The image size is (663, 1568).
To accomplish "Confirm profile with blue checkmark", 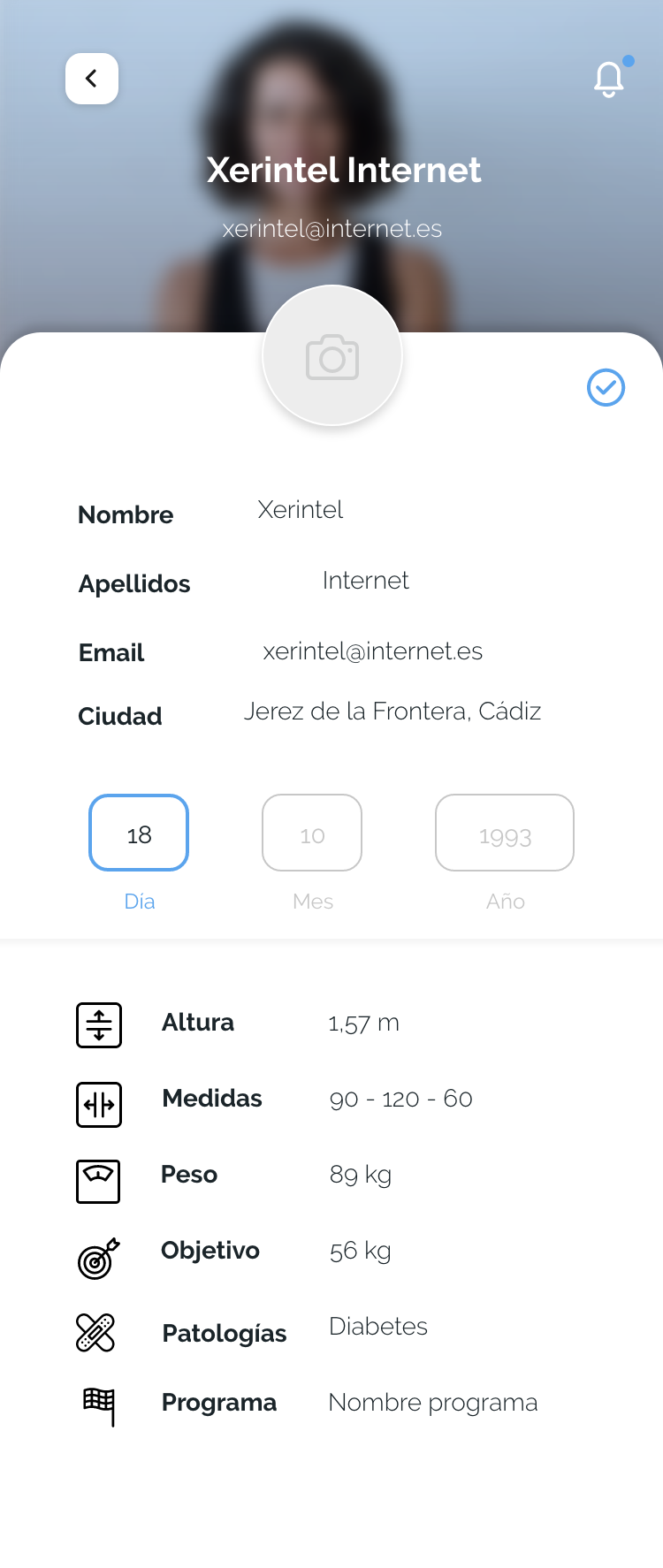I will tap(606, 387).
